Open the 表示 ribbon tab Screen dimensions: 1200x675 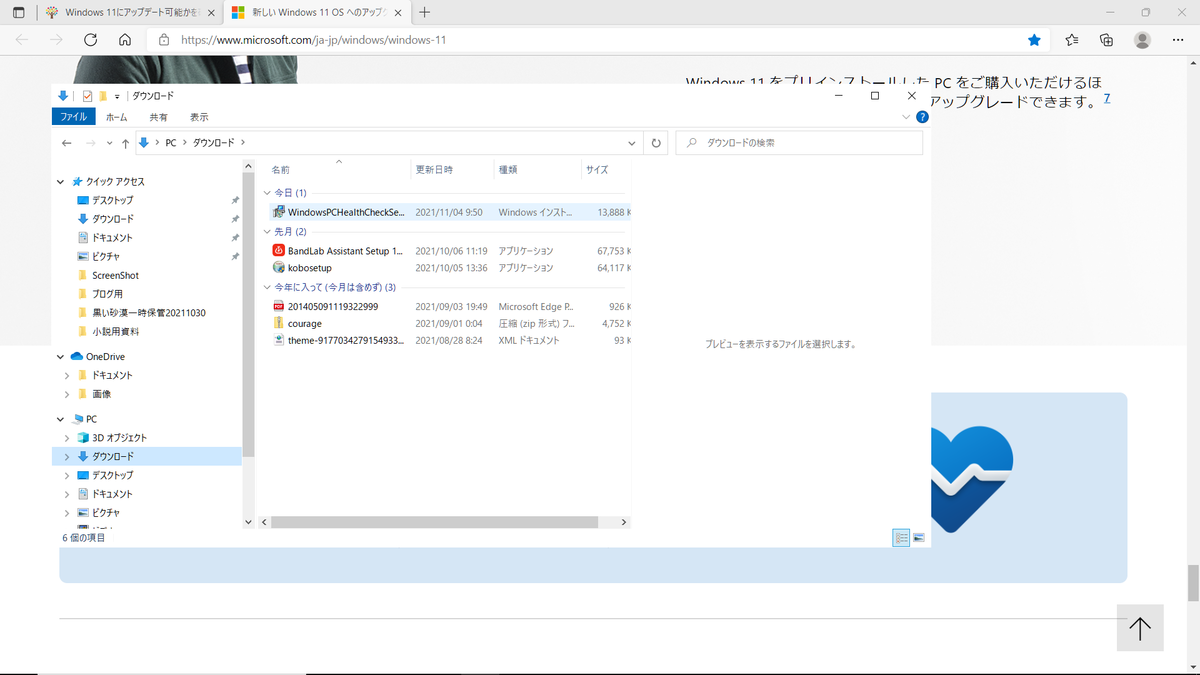coord(199,117)
